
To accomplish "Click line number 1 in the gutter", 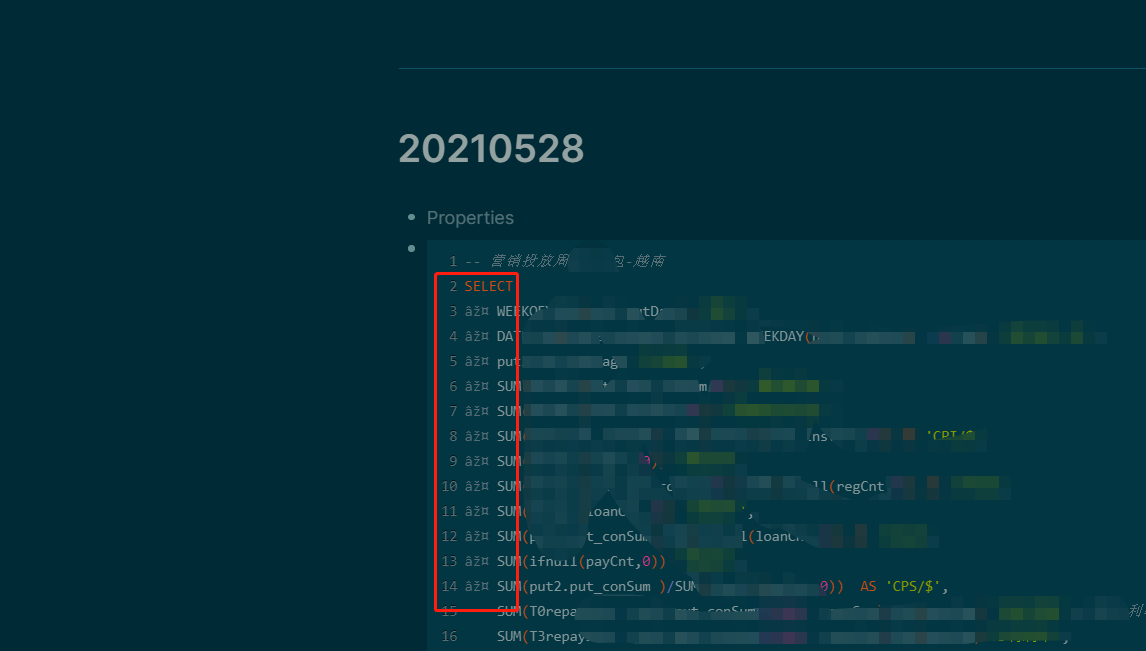I will 453,261.
